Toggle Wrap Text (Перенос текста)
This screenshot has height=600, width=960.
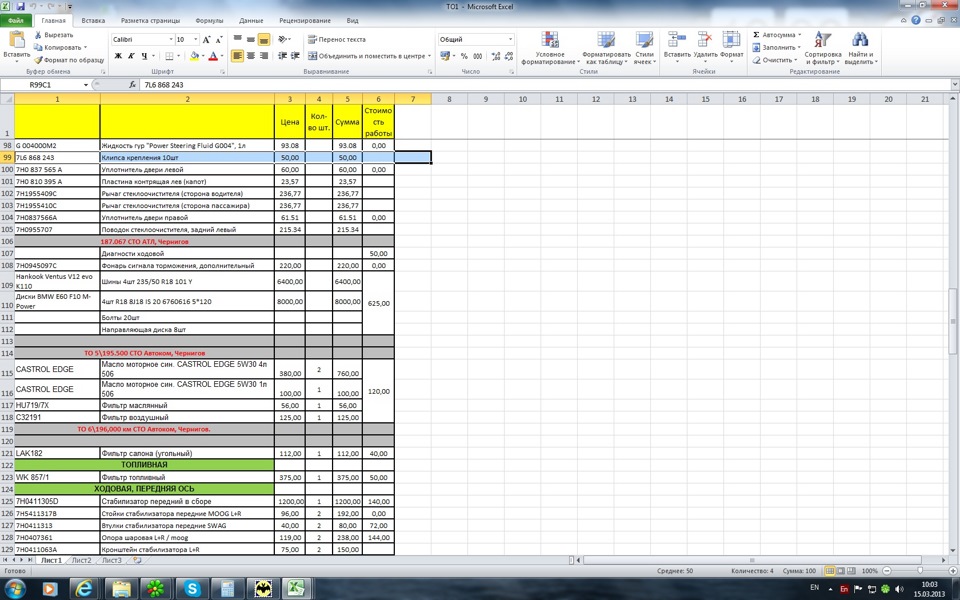(x=337, y=39)
